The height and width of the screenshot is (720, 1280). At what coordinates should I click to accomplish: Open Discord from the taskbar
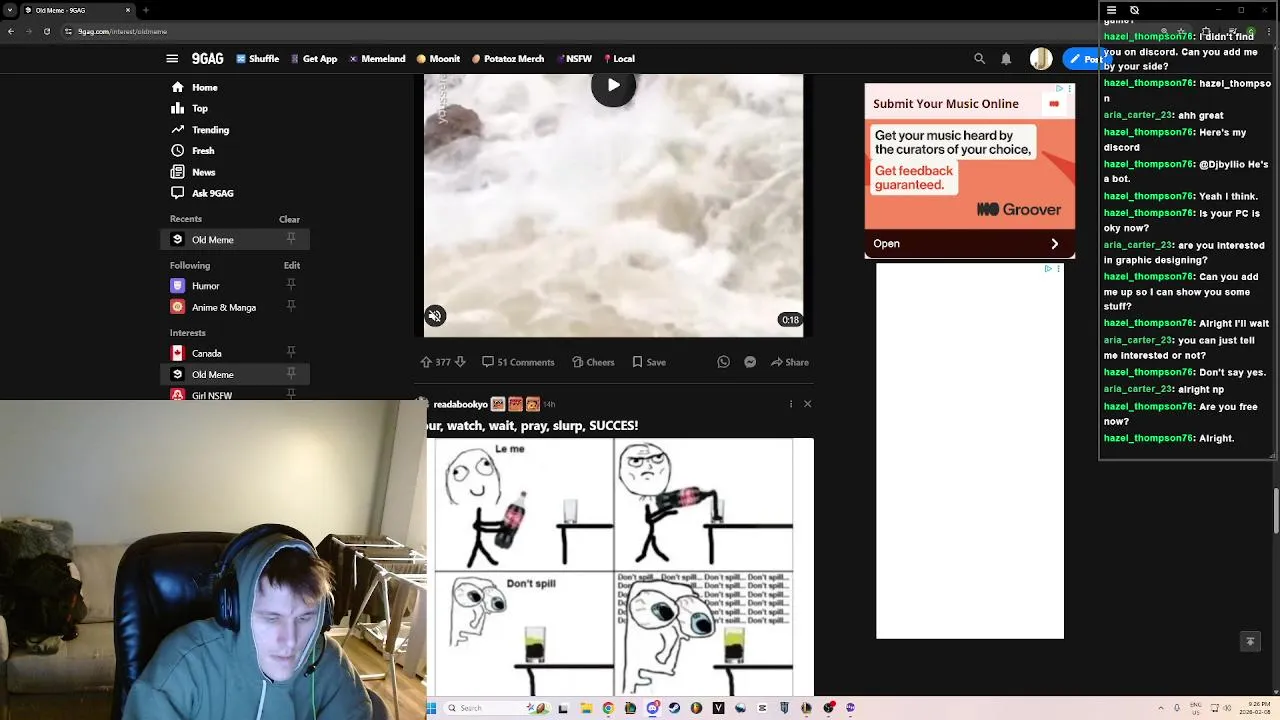(652, 708)
